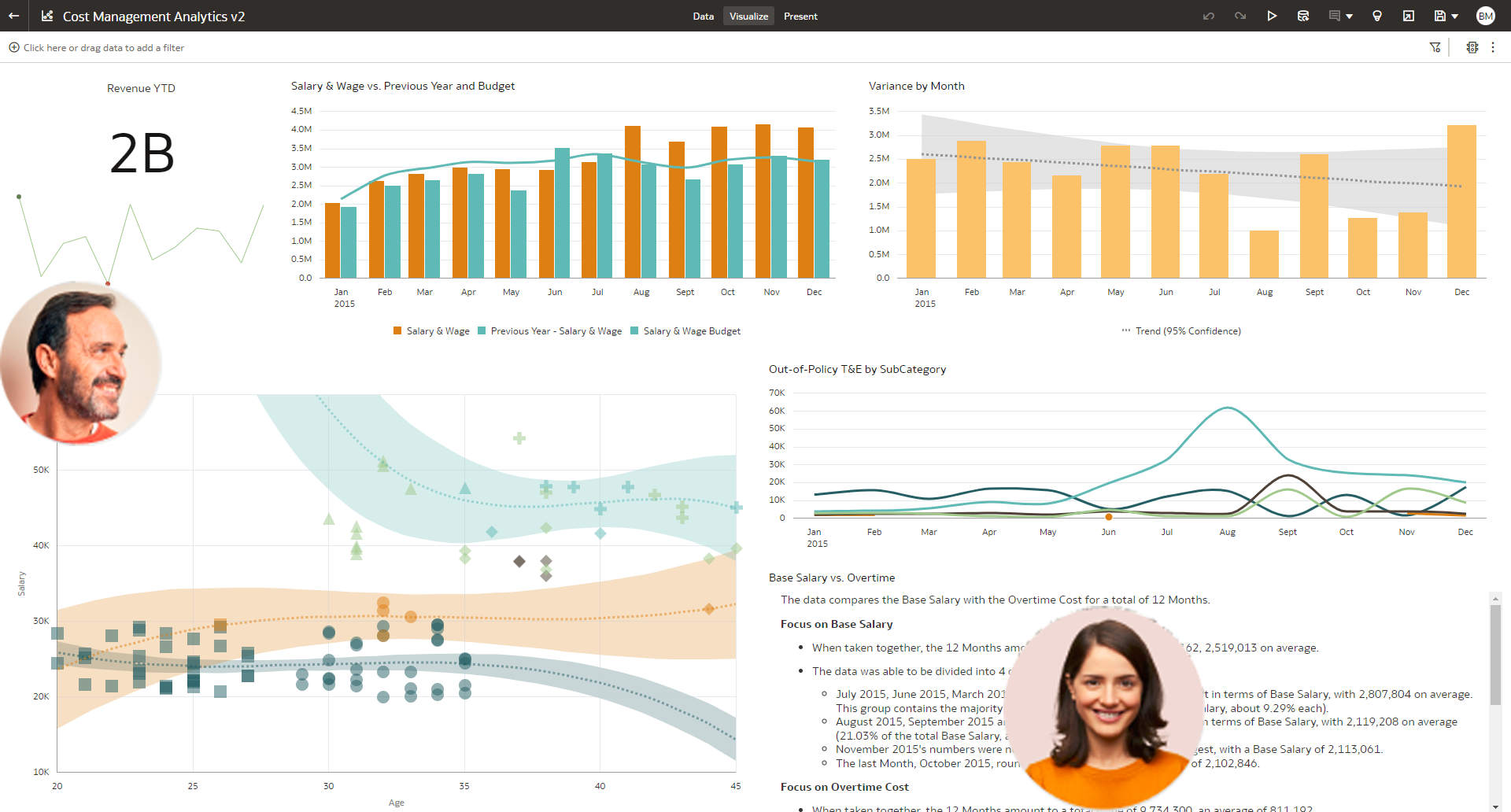Open the filter bar settings icon
Image resolution: width=1511 pixels, height=812 pixels.
click(1435, 47)
